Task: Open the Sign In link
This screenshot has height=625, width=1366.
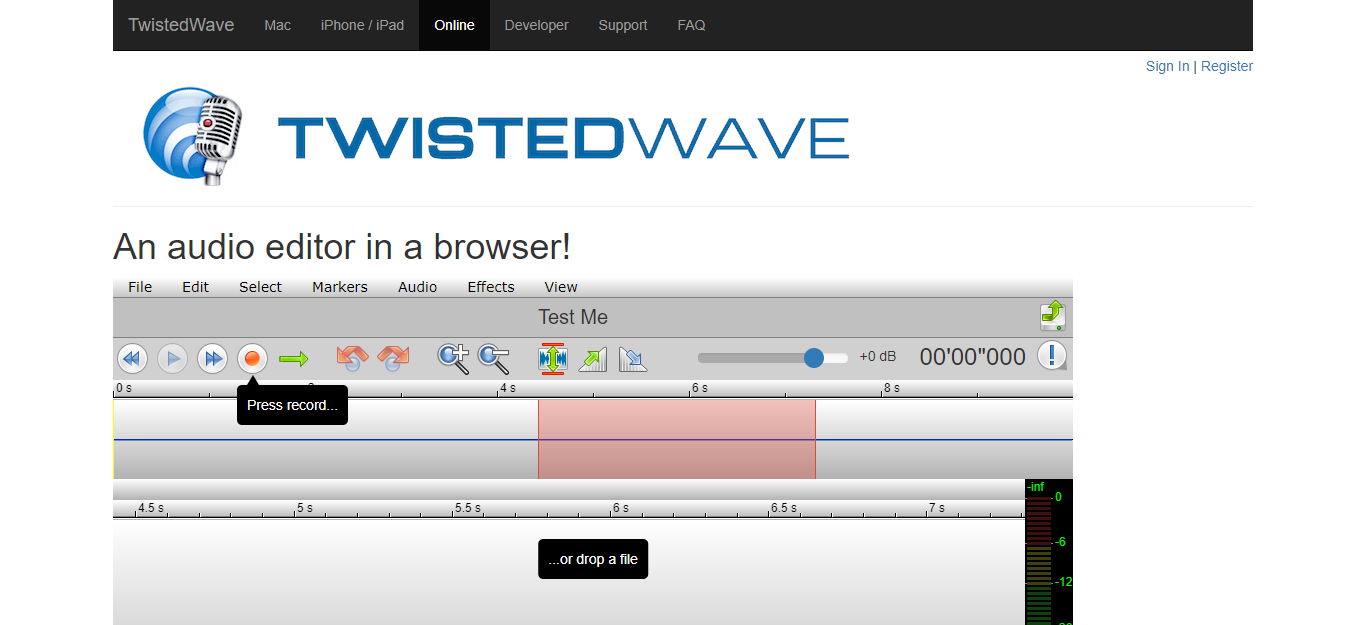Action: 1167,66
